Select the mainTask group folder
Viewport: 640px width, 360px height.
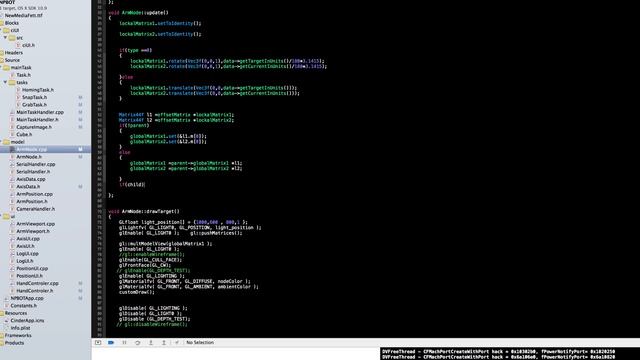tap(21, 68)
